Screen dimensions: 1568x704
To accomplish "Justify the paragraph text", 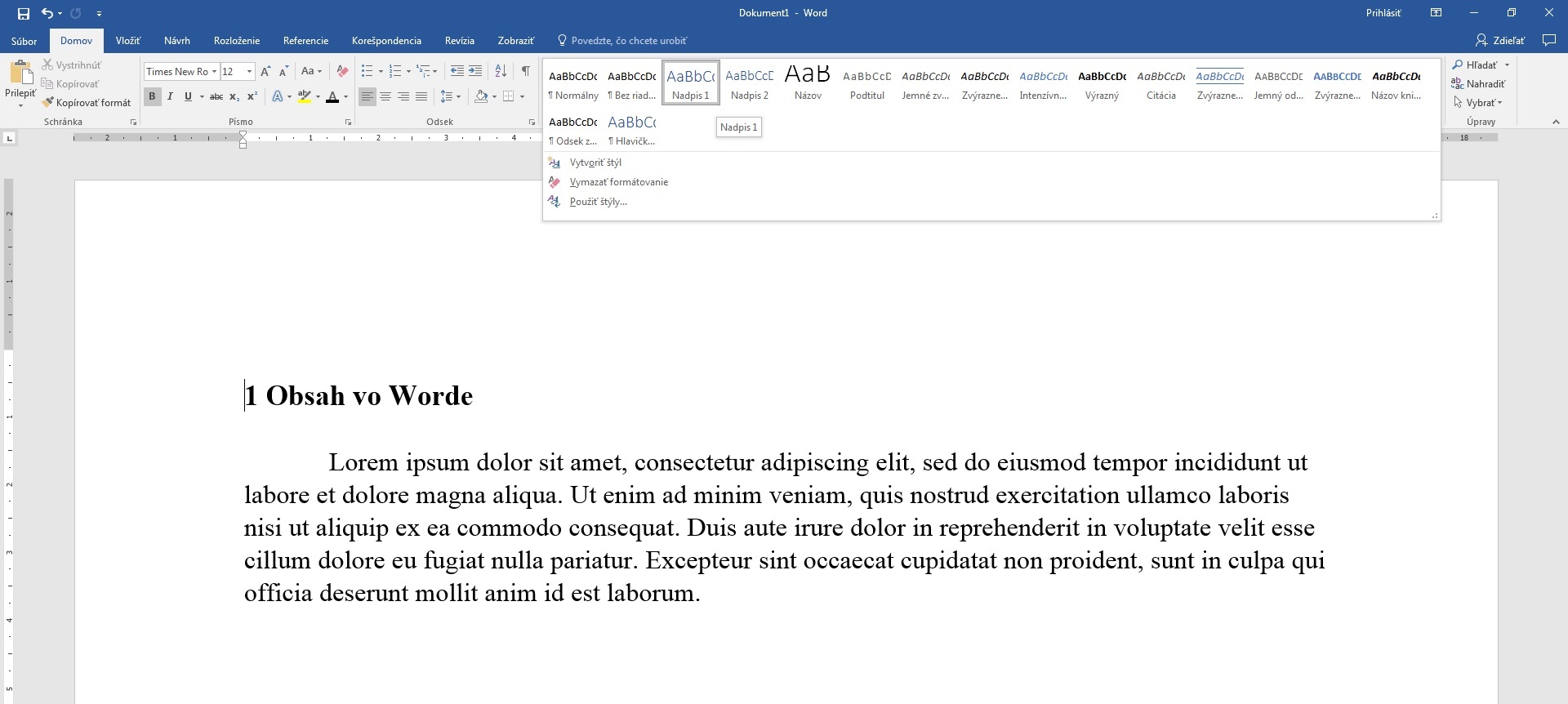I will pos(421,96).
